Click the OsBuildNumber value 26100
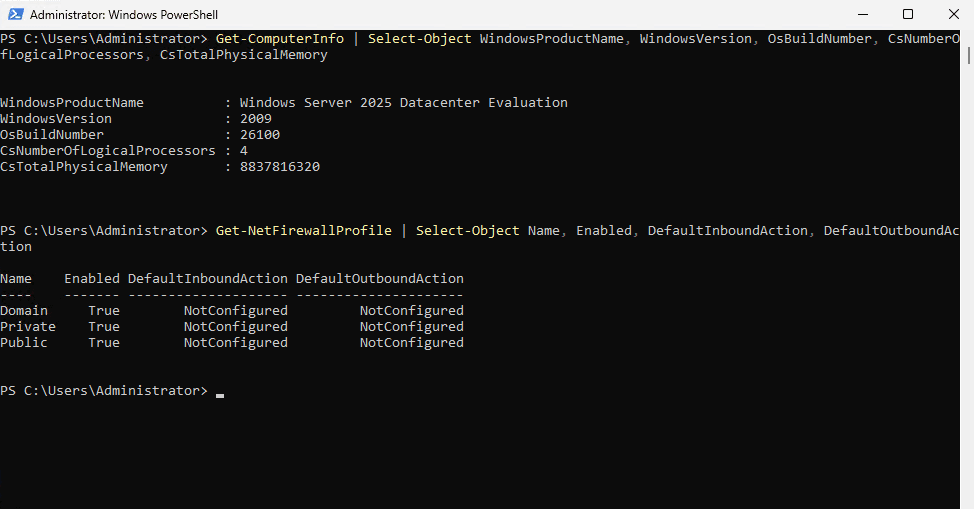 pyautogui.click(x=260, y=135)
